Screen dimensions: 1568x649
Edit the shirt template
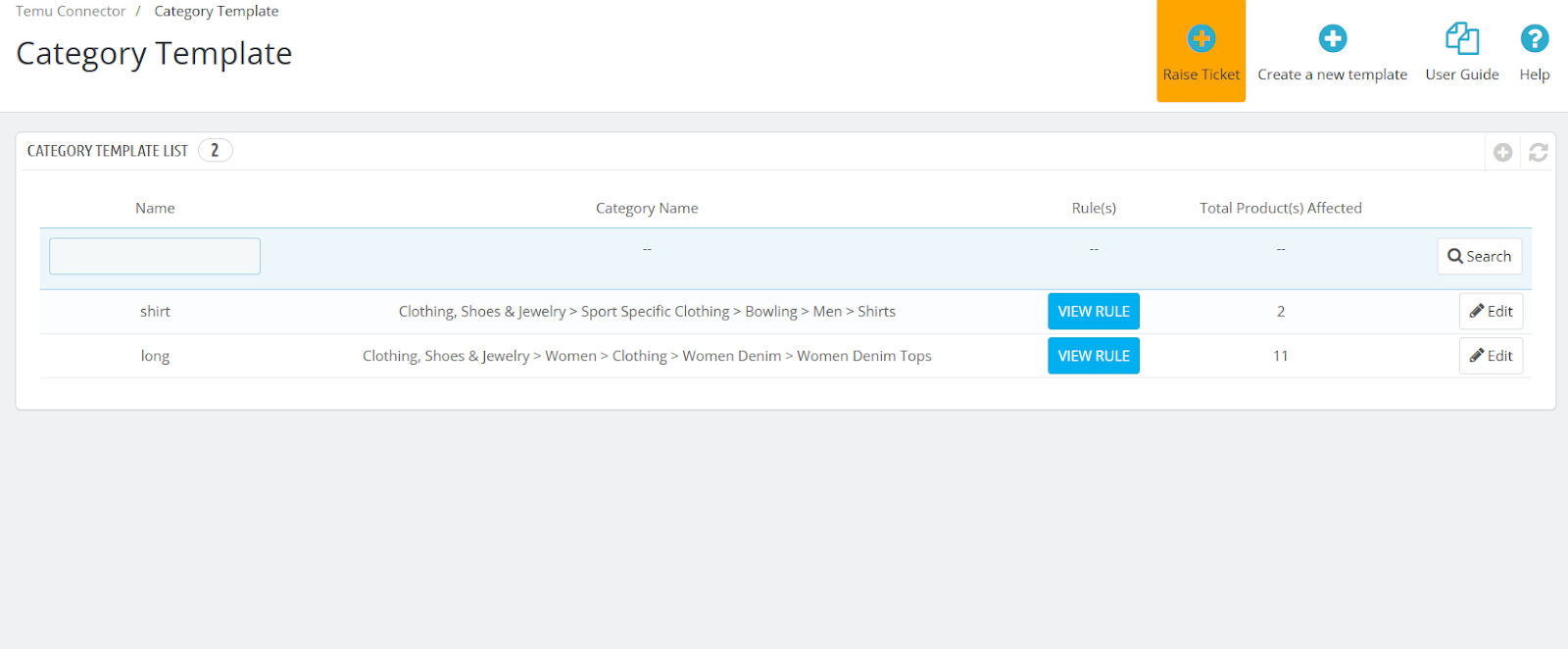coord(1491,312)
